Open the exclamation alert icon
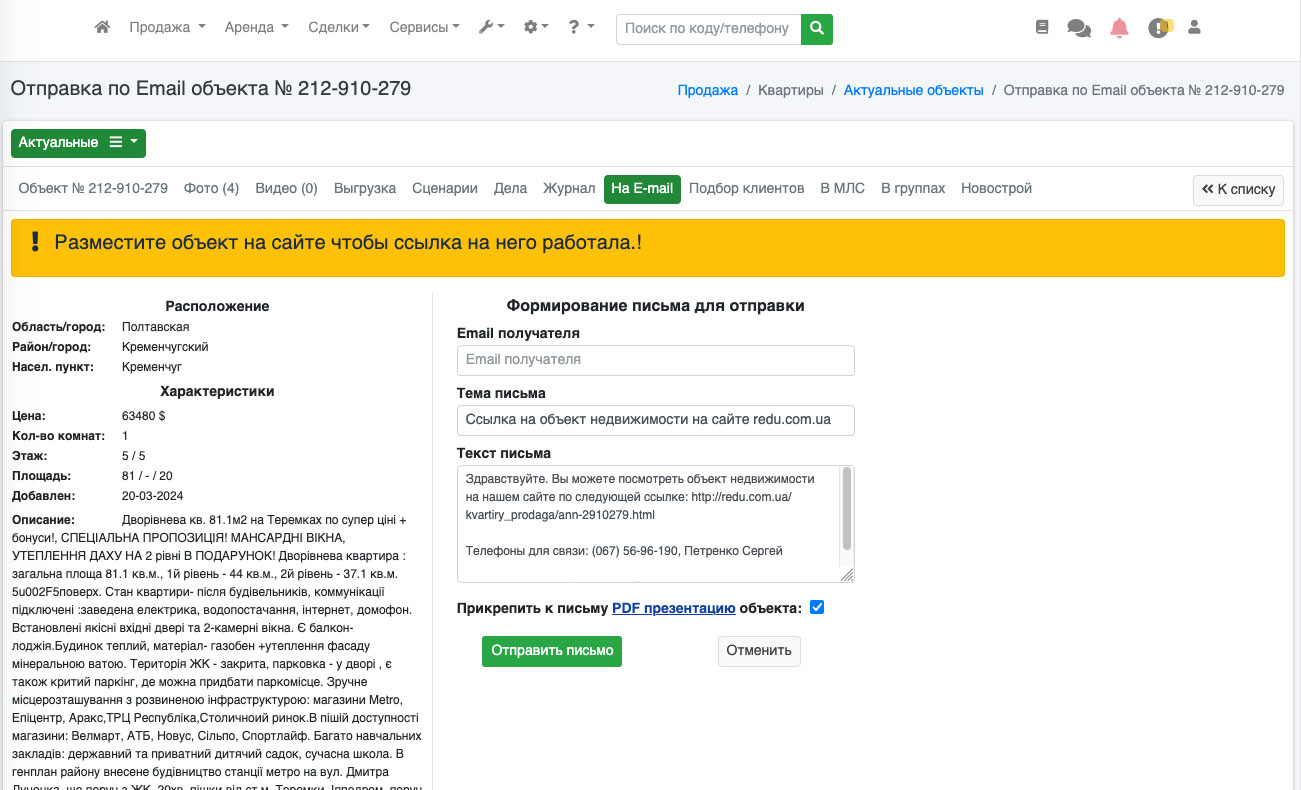Image resolution: width=1301 pixels, height=790 pixels. 1159,28
